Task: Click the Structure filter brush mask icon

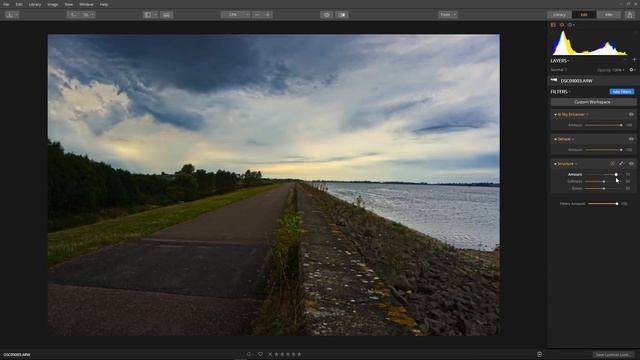Action: 621,164
